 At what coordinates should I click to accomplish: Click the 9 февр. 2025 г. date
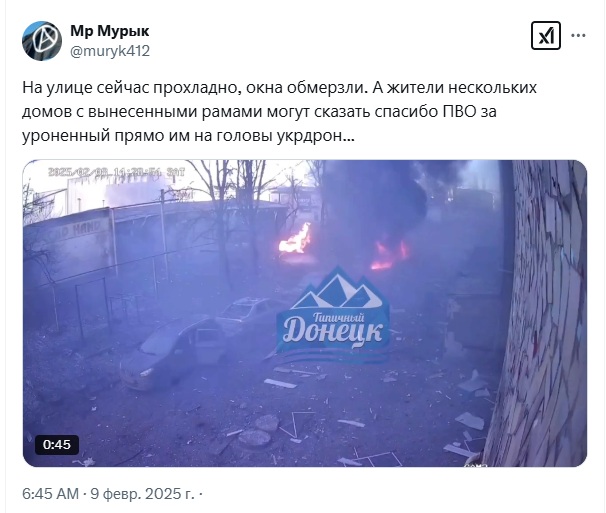tap(142, 494)
